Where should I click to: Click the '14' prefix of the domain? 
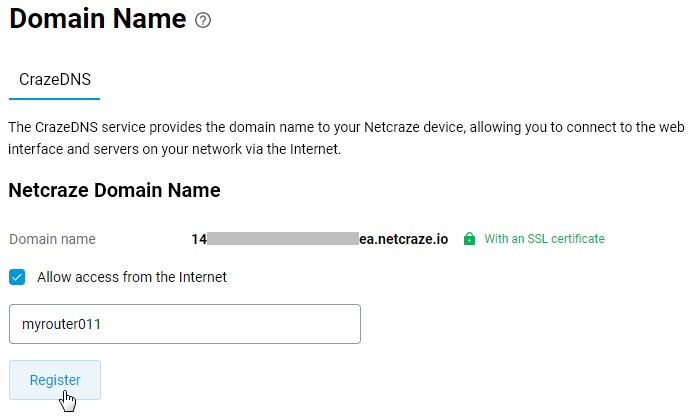coord(198,239)
